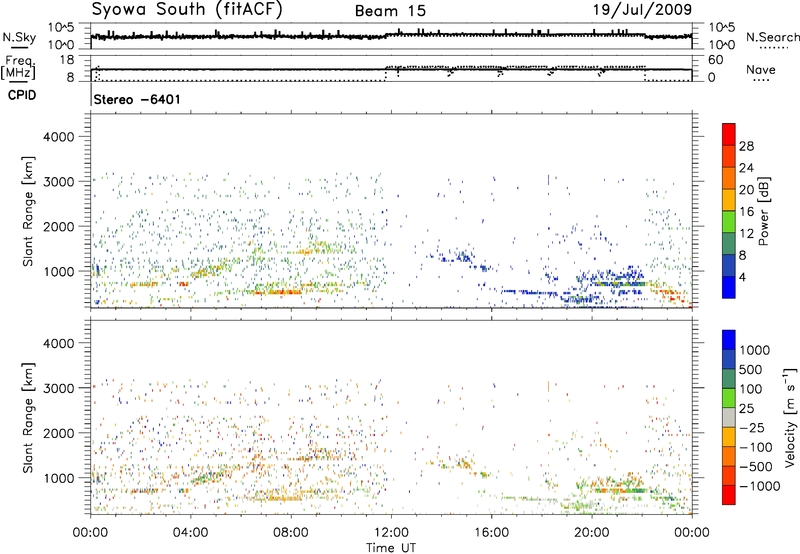800x554 pixels.
Task: Click the "CPID" row label
Action: 22,95
